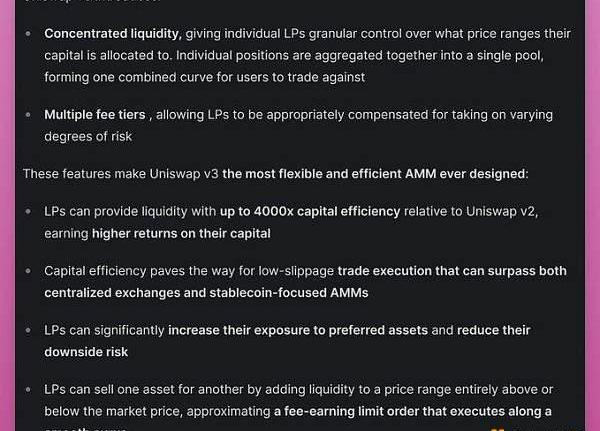
Task: Click the 'degrees of risk' text
Action: point(88,136)
